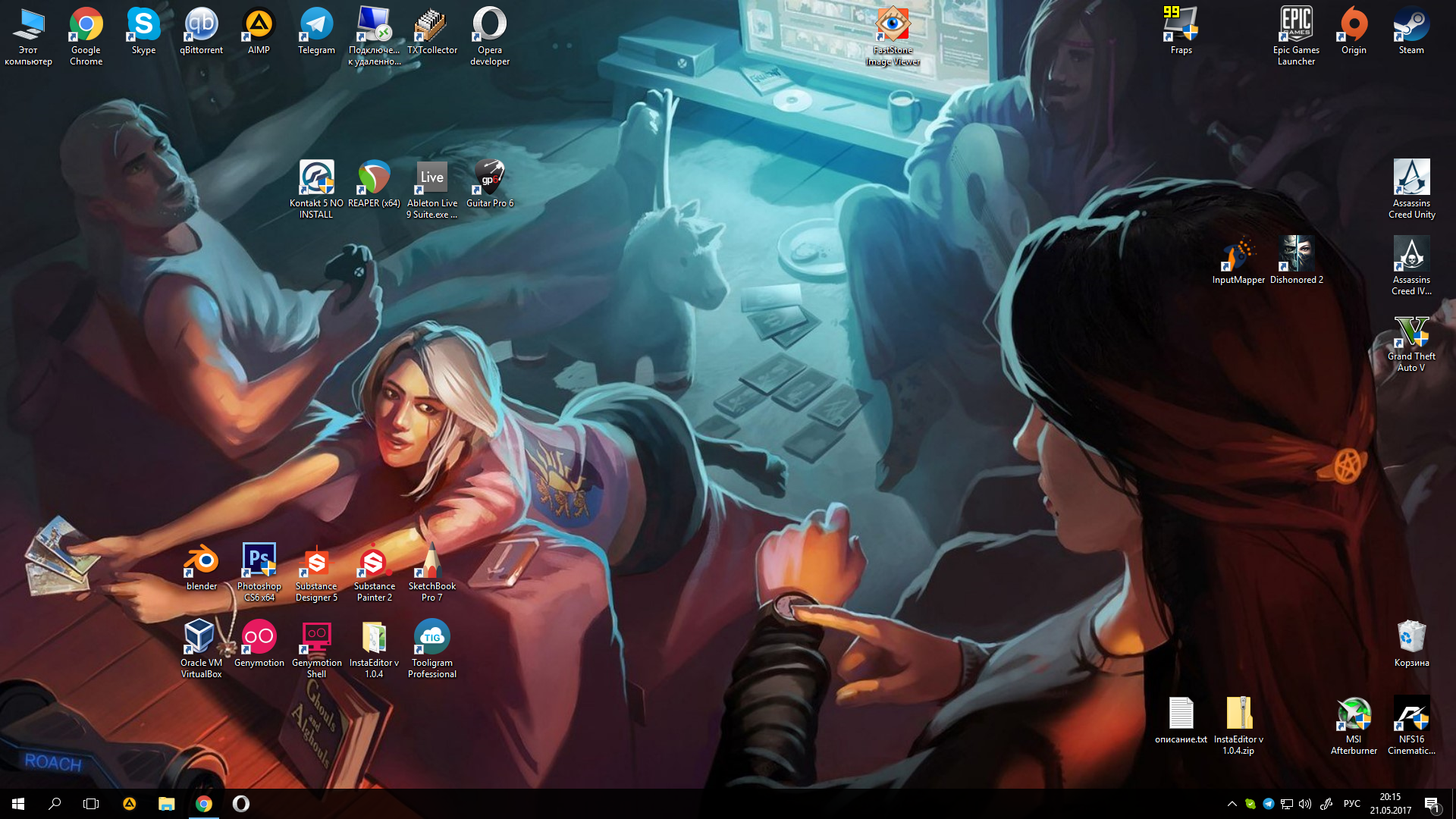This screenshot has width=1456, height=819.
Task: Select the Steam desktop shortcut
Action: 1411,31
